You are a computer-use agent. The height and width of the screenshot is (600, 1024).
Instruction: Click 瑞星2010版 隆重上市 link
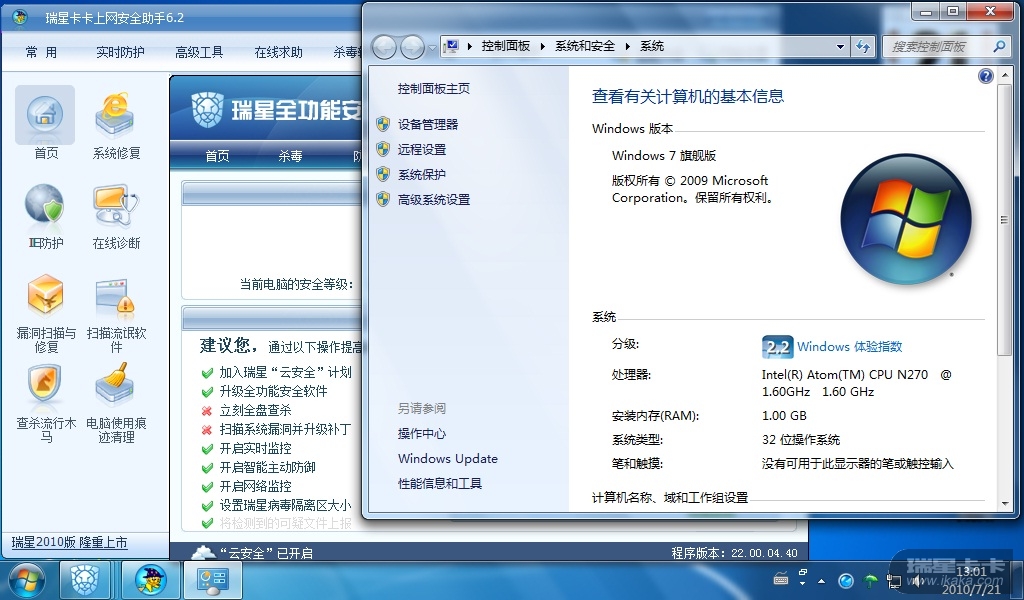click(x=69, y=542)
